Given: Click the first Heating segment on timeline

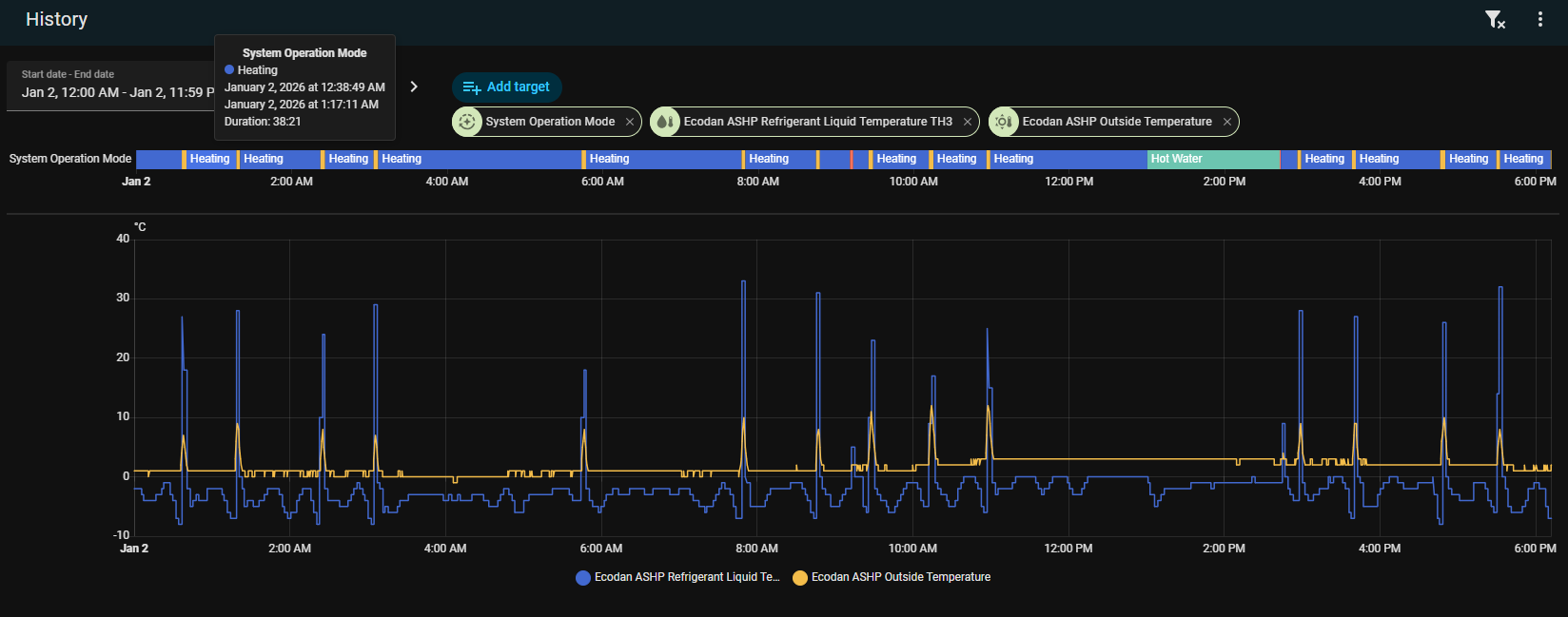Looking at the screenshot, I should [208, 159].
